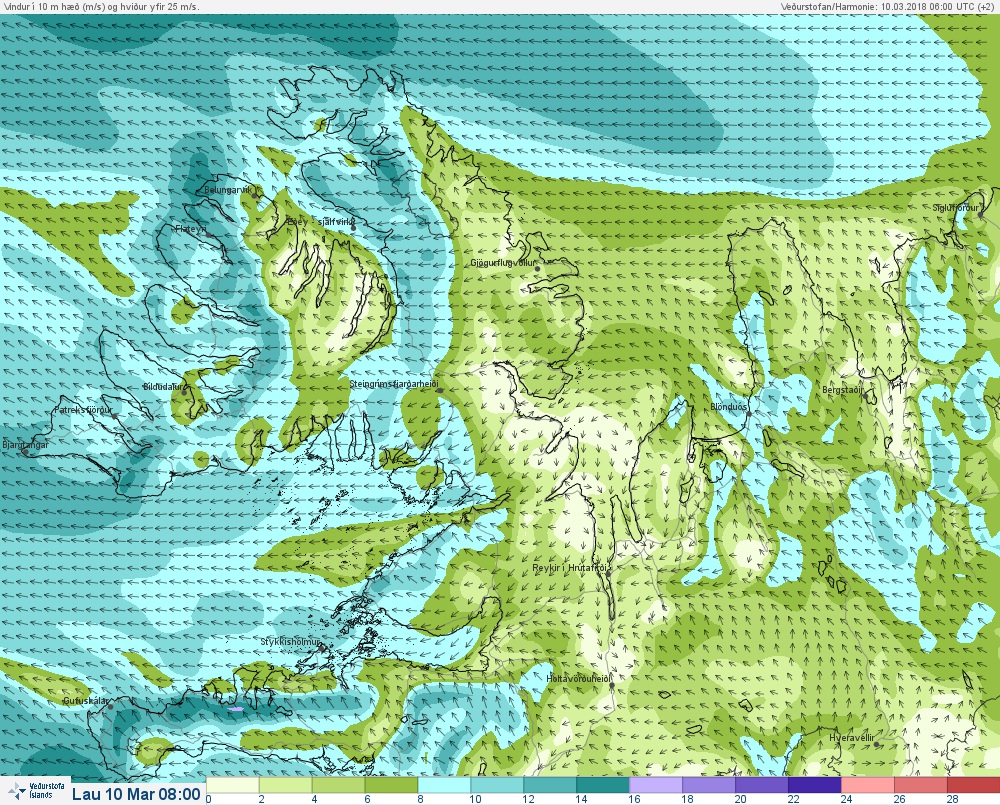The height and width of the screenshot is (805, 1000).
Task: Select the Bergstaðir label
Action: tap(842, 390)
